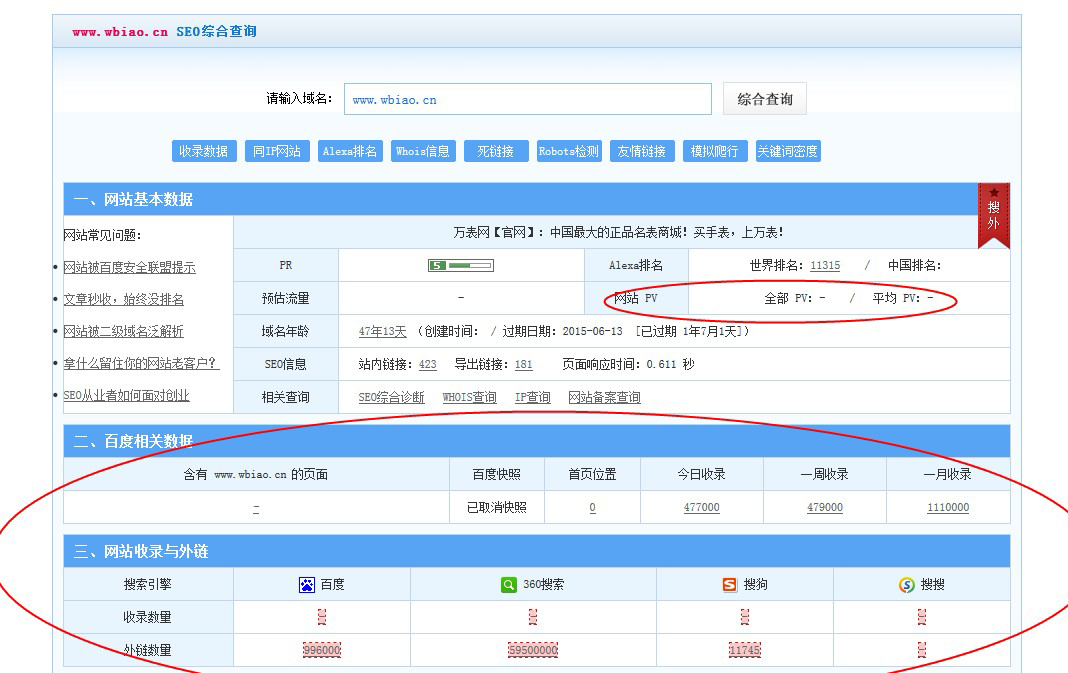The width and height of the screenshot is (1068, 673).
Task: Click the 搜狗 orange icon
Action: click(730, 584)
